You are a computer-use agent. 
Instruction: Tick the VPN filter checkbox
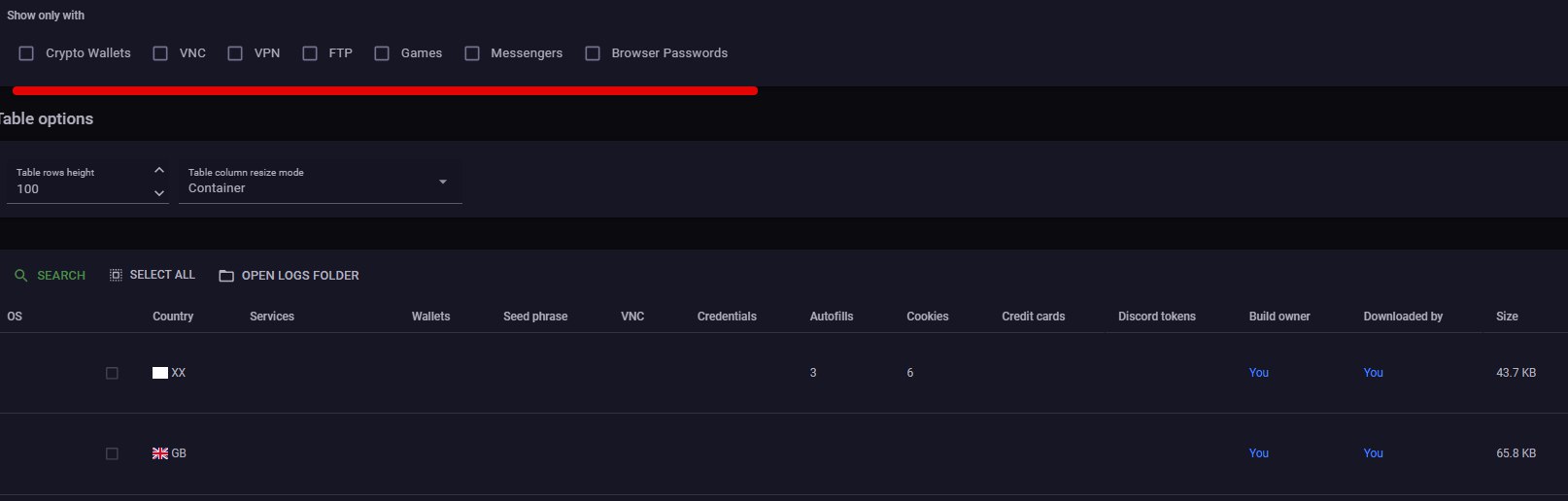point(235,53)
